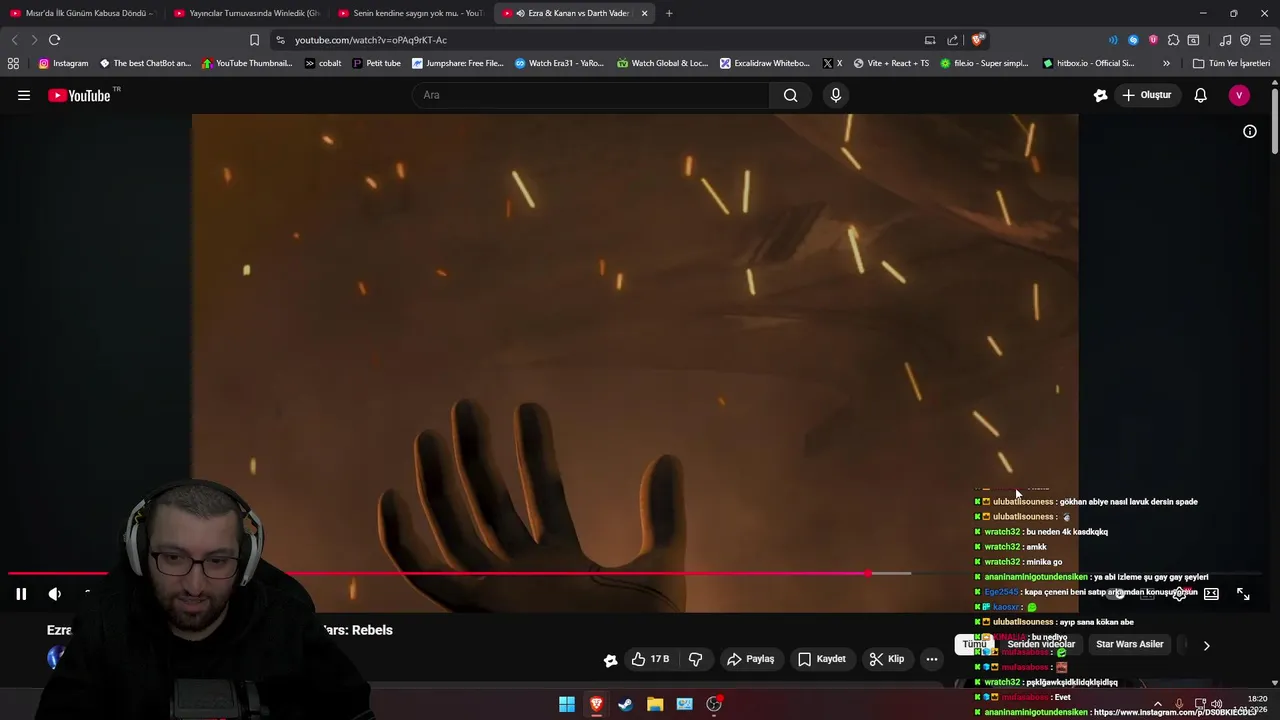The width and height of the screenshot is (1280, 720).
Task: Switch to Mısır'da İlk Günüm tab
Action: 82,13
